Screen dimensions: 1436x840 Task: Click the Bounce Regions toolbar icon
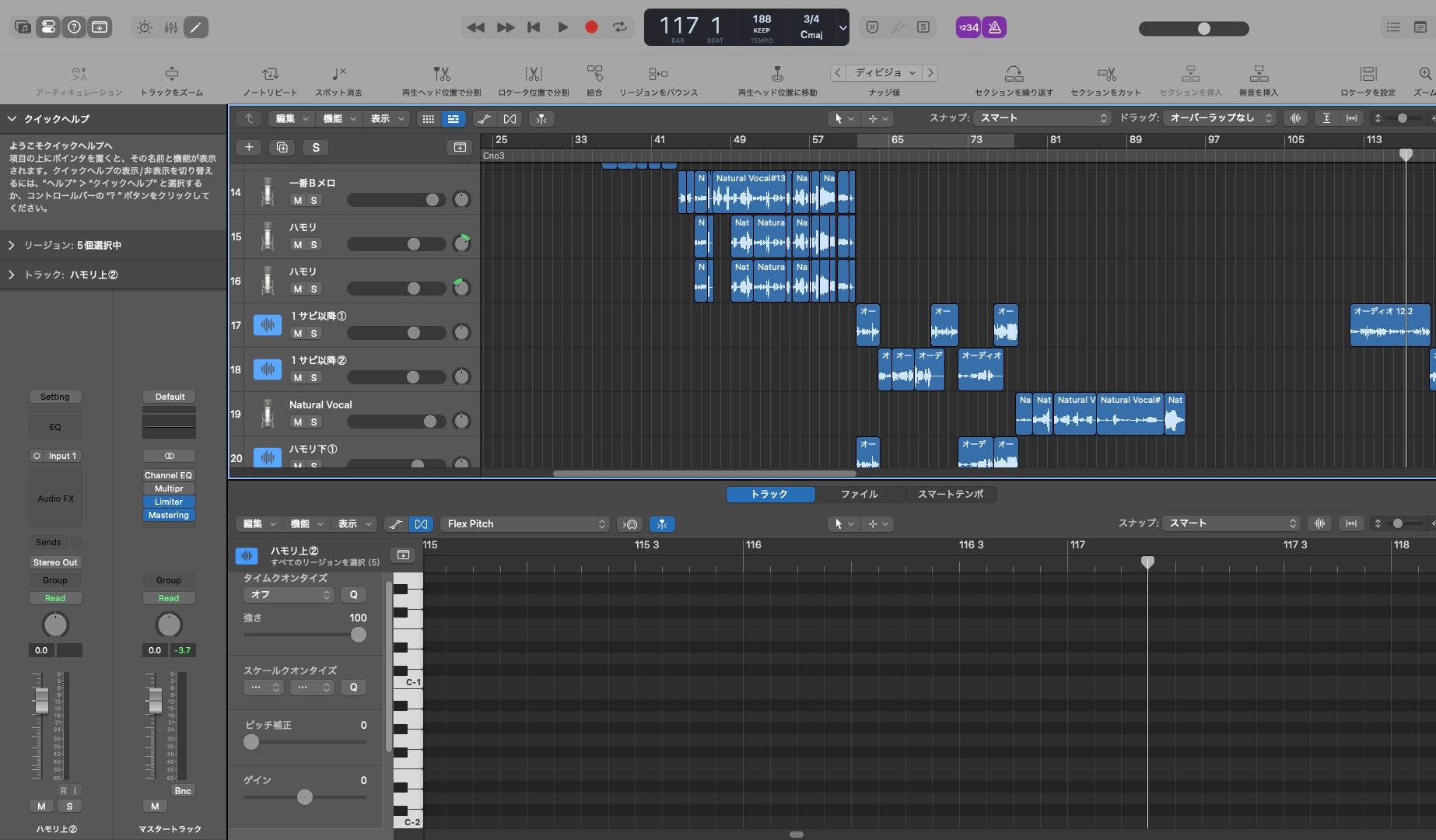tap(658, 74)
